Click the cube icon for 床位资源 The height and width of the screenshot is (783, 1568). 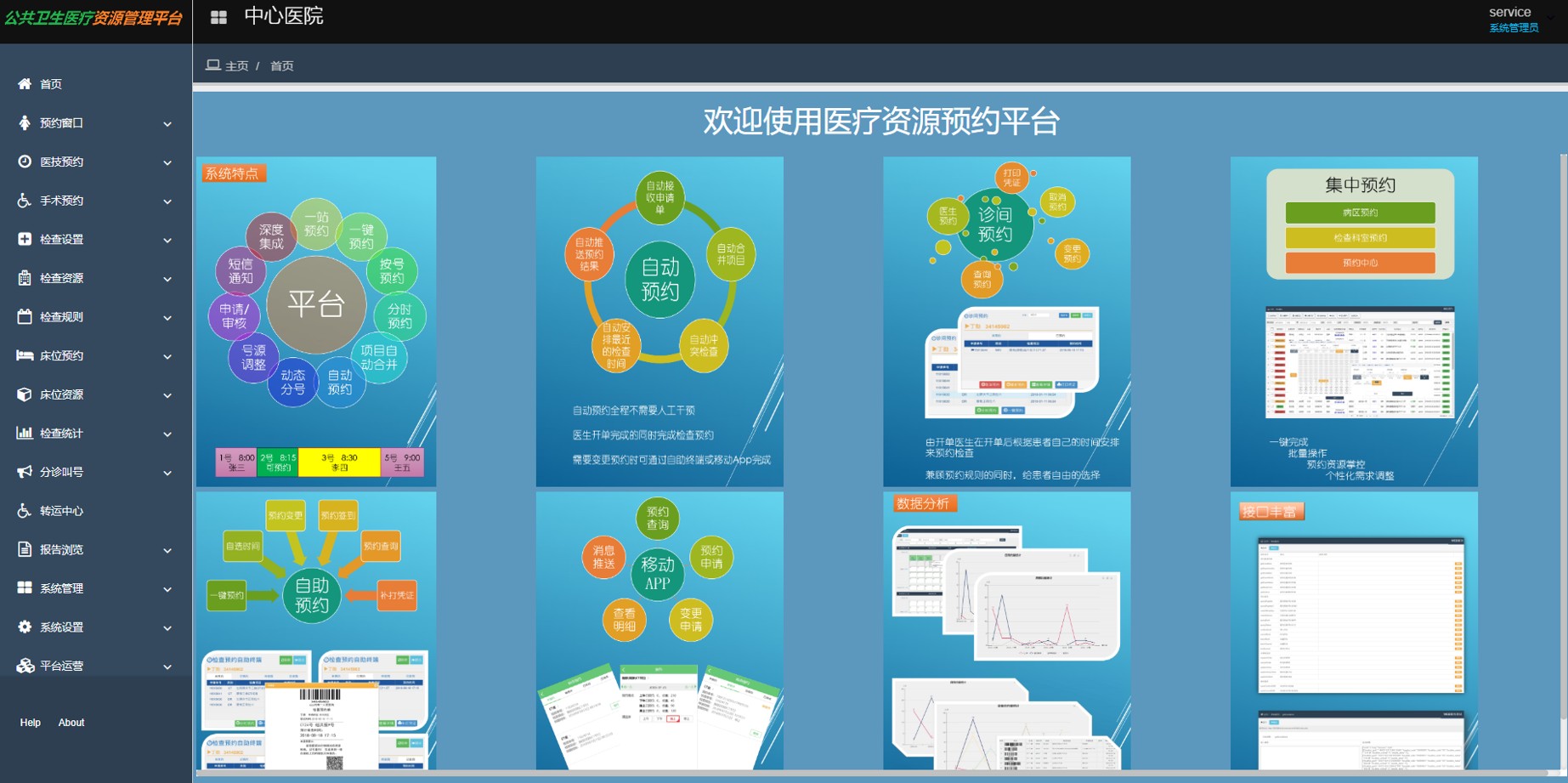(x=25, y=394)
